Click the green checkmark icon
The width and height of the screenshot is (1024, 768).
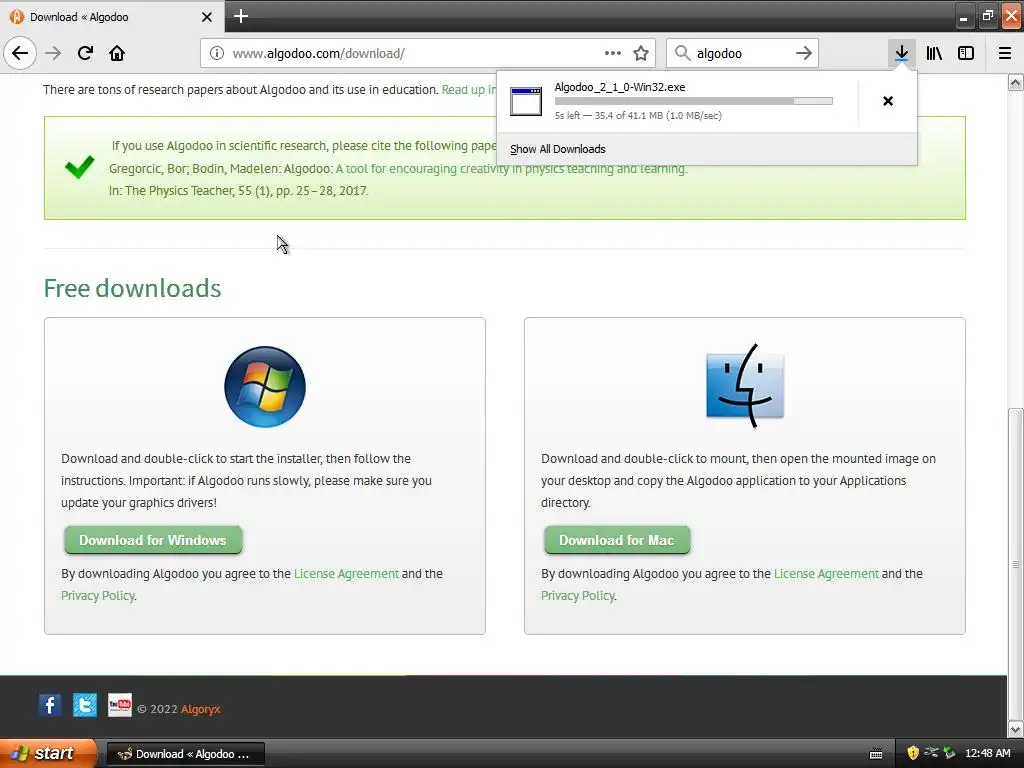tap(80, 167)
